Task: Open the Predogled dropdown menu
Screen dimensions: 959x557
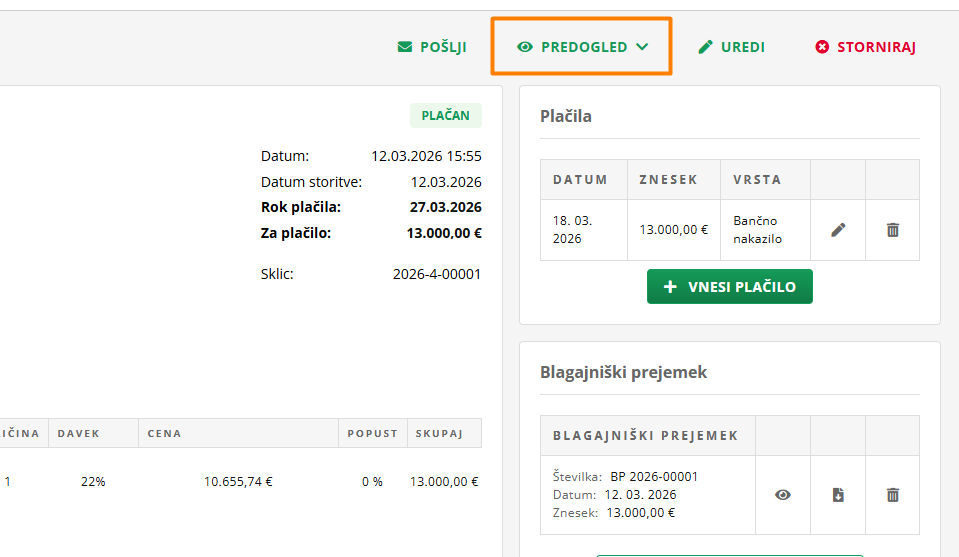Action: [x=583, y=47]
